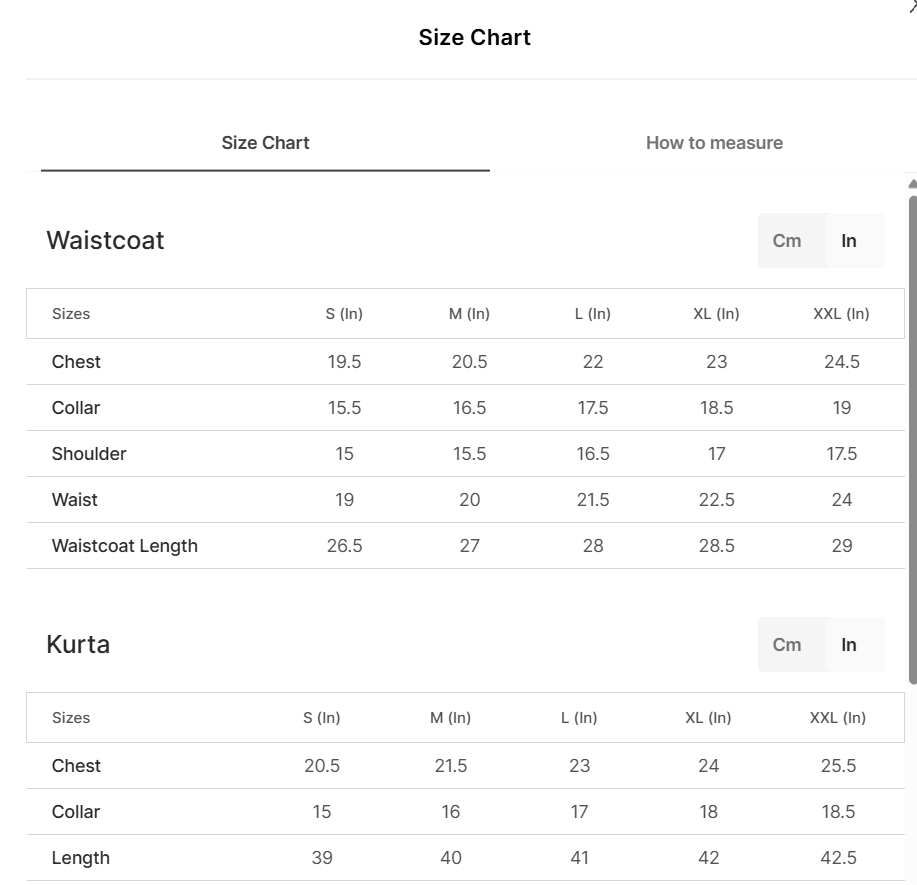Click the S (In) header in Kurta table

point(322,718)
